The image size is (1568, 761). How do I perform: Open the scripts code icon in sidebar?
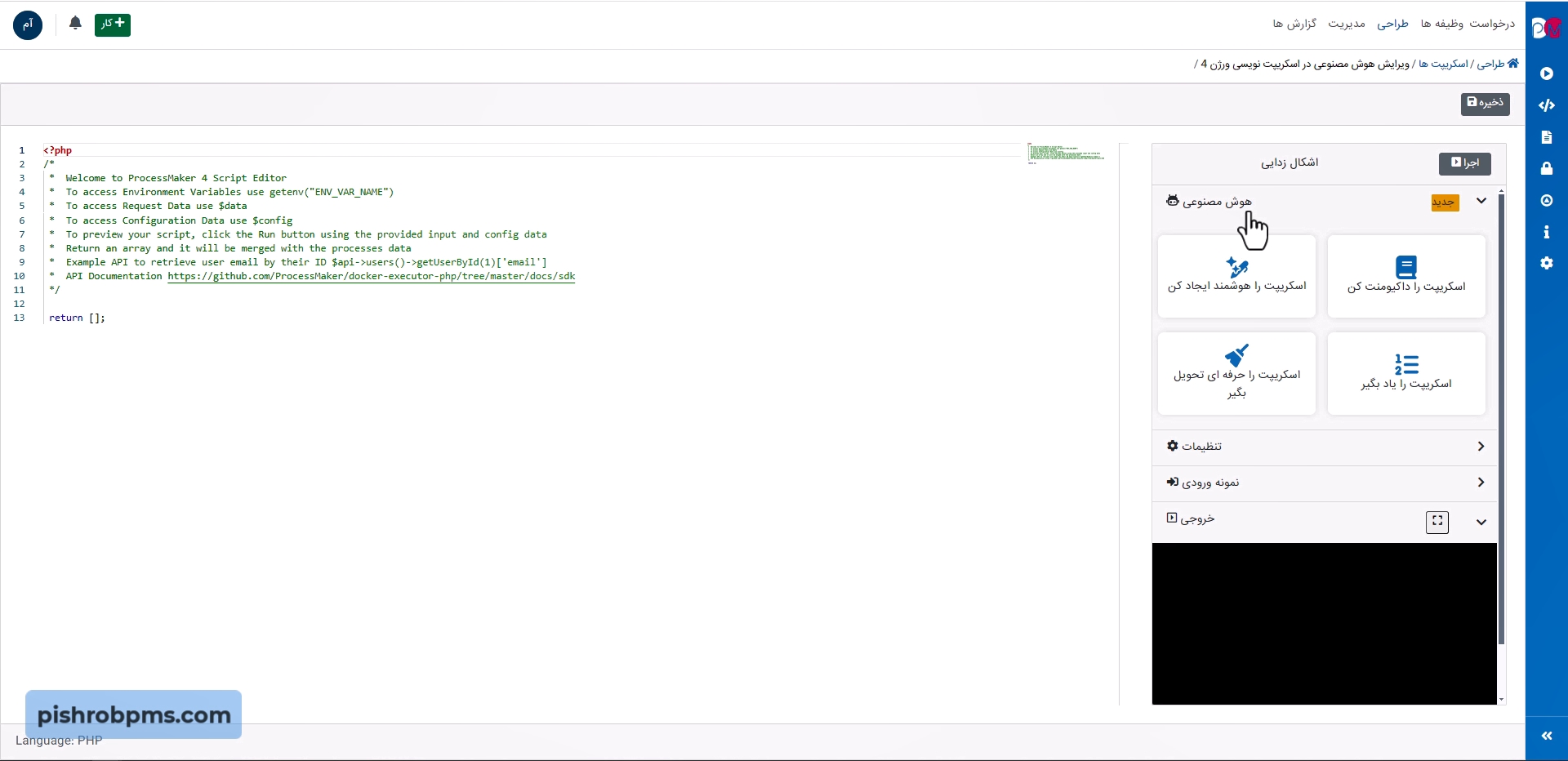[x=1547, y=105]
